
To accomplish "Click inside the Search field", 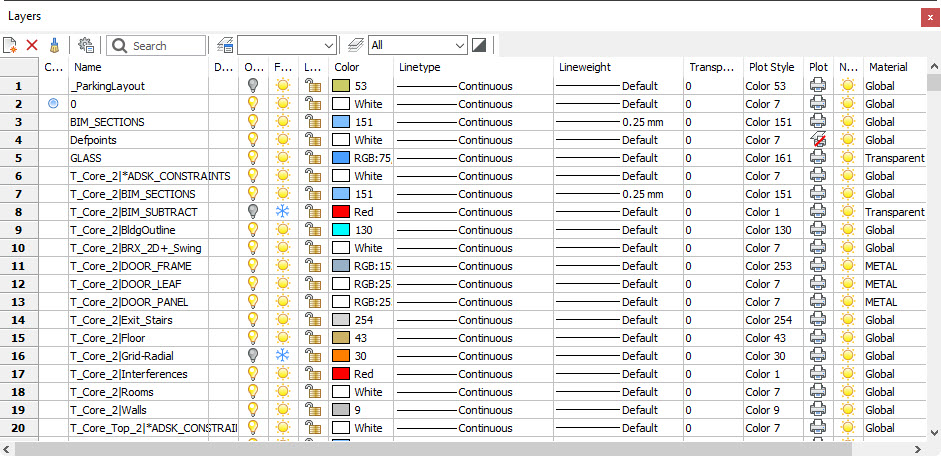I will pos(156,46).
